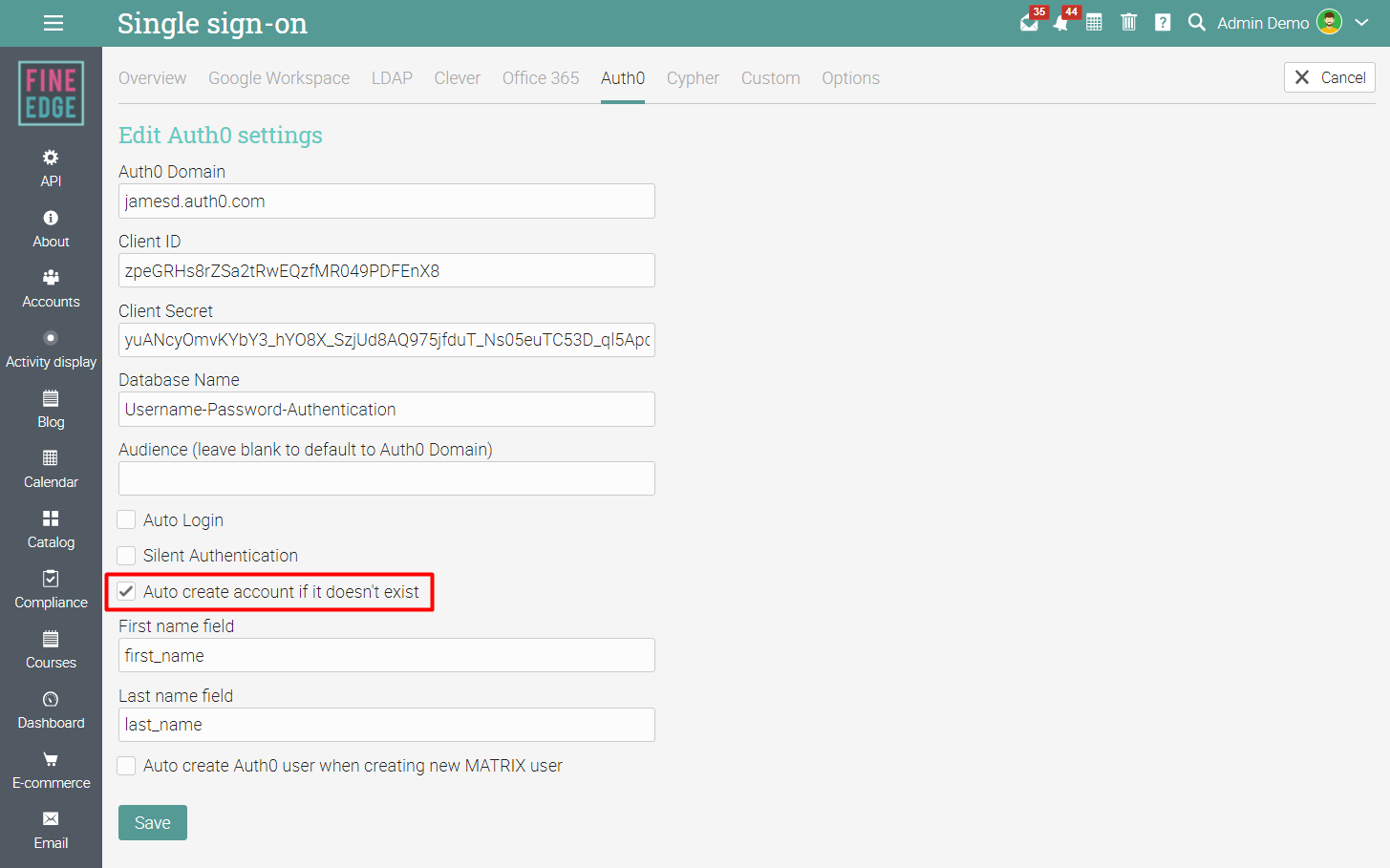1390x868 pixels.
Task: Expand the user menu chevron
Action: click(1362, 22)
